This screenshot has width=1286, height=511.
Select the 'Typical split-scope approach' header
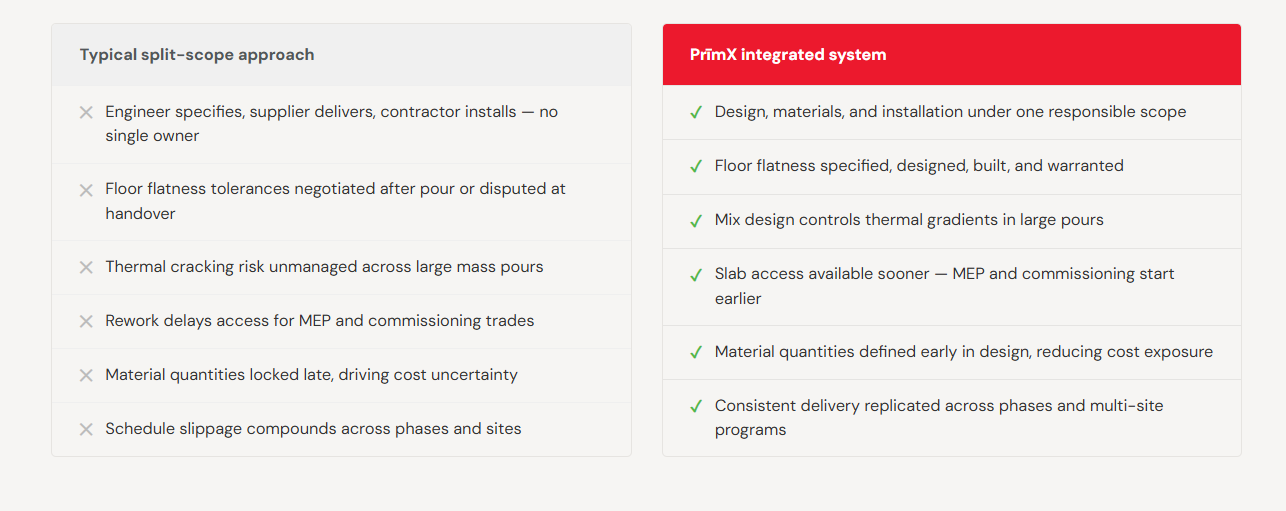(x=341, y=55)
